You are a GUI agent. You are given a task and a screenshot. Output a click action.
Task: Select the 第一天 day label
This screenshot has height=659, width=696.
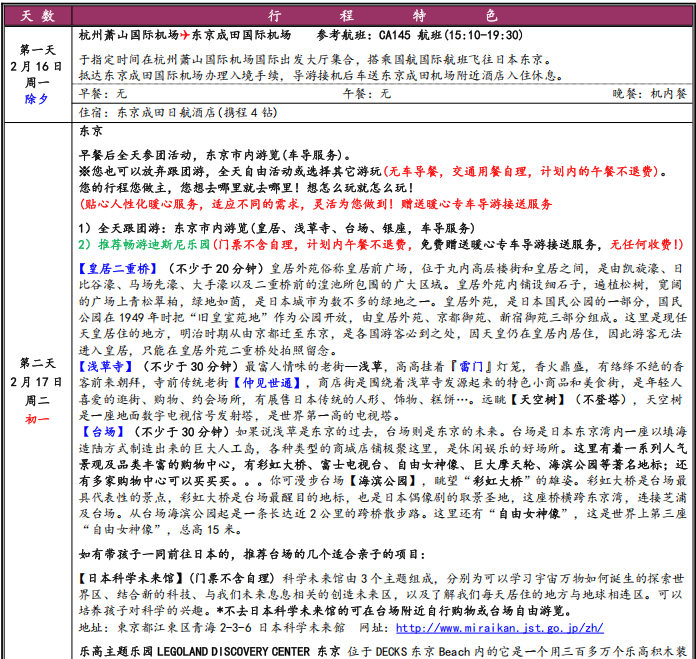[38, 49]
